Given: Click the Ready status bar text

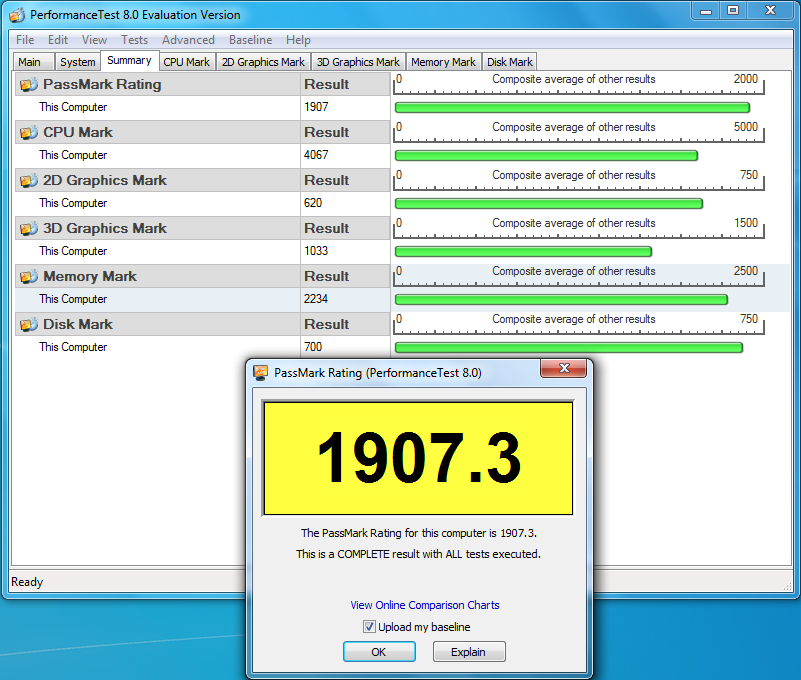Looking at the screenshot, I should tap(27, 582).
